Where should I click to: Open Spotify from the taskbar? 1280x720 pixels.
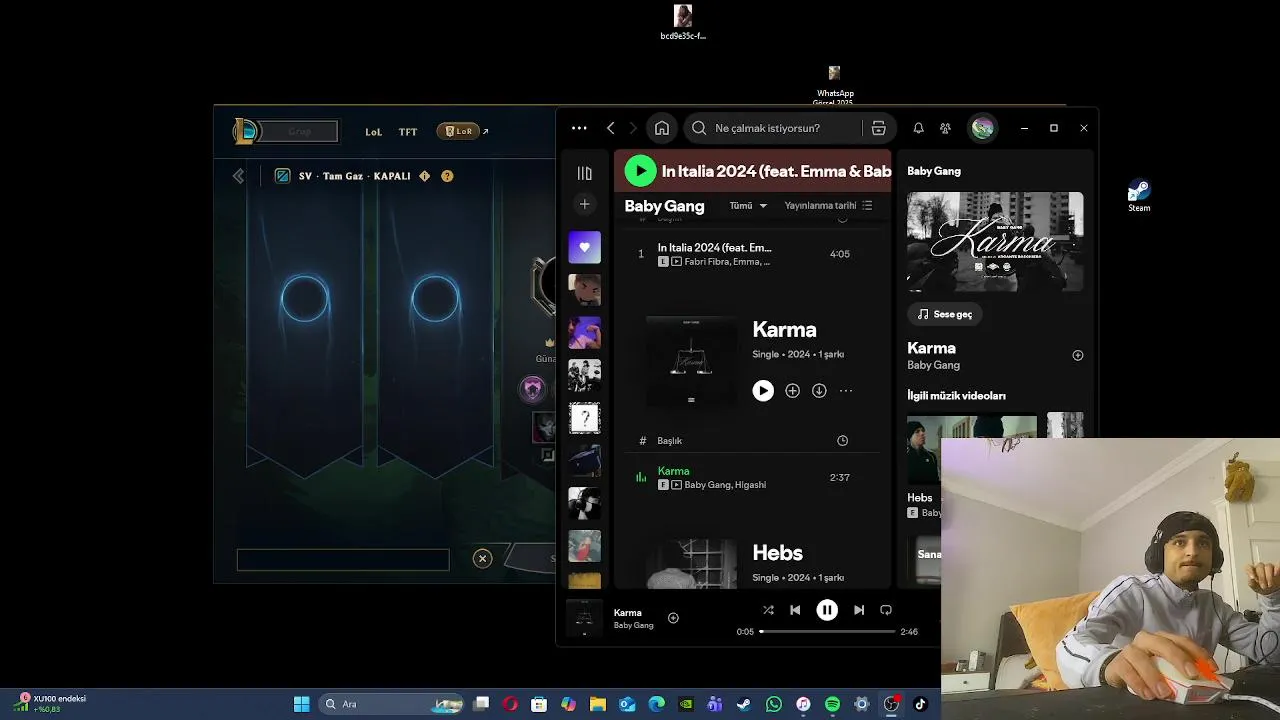(832, 704)
